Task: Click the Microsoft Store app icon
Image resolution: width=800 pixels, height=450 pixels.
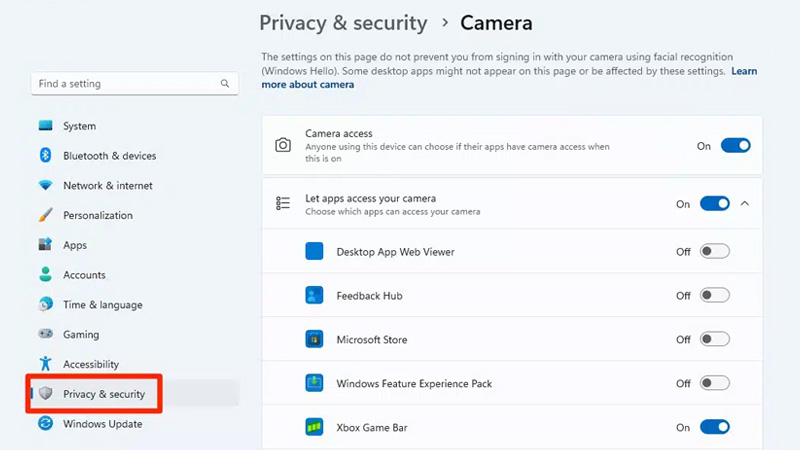Action: pyautogui.click(x=314, y=339)
